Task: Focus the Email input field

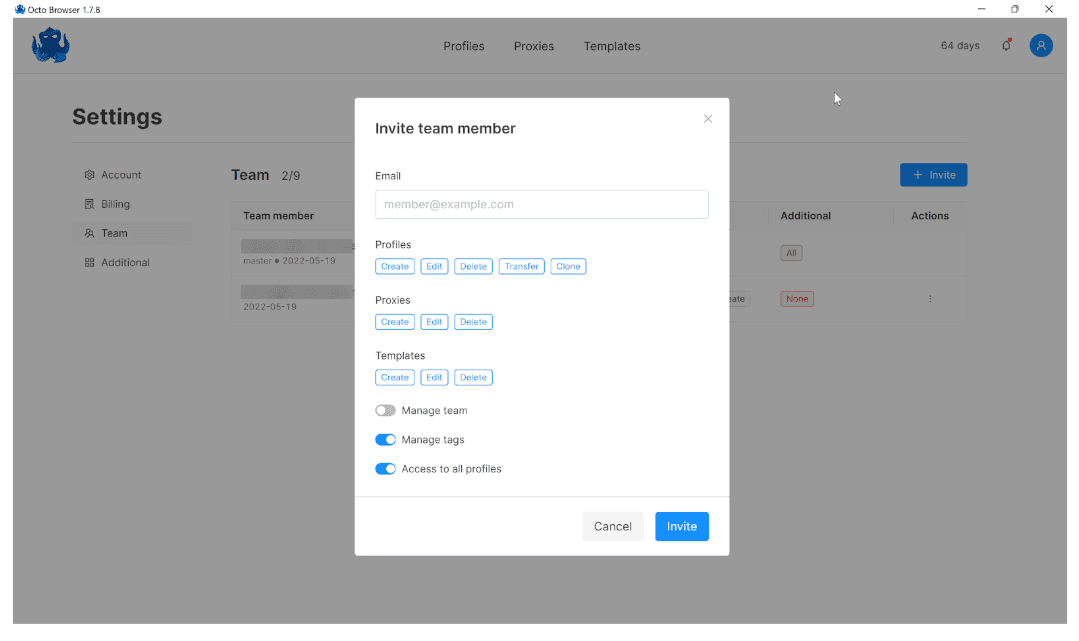Action: click(541, 204)
